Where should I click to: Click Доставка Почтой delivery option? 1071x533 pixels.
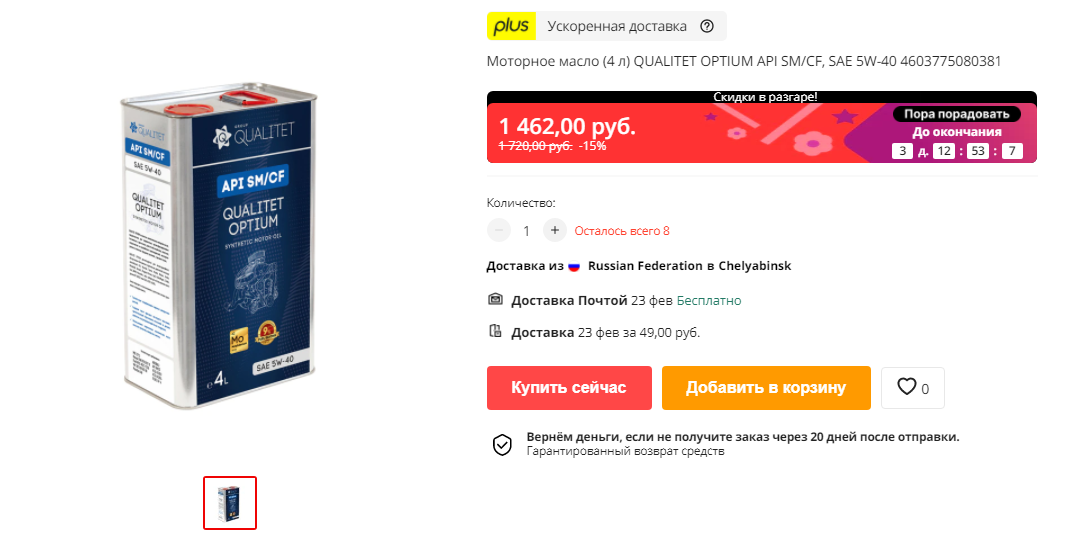click(569, 300)
